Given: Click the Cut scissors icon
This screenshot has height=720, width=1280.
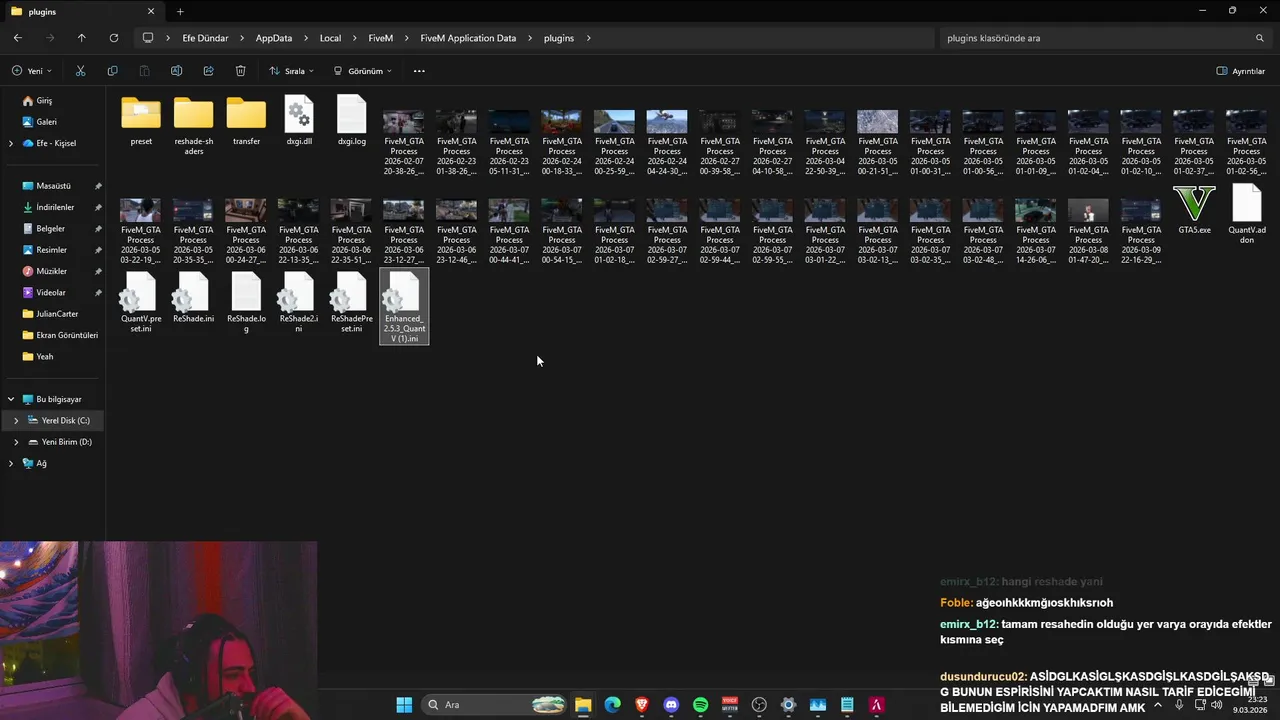Looking at the screenshot, I should click(80, 71).
